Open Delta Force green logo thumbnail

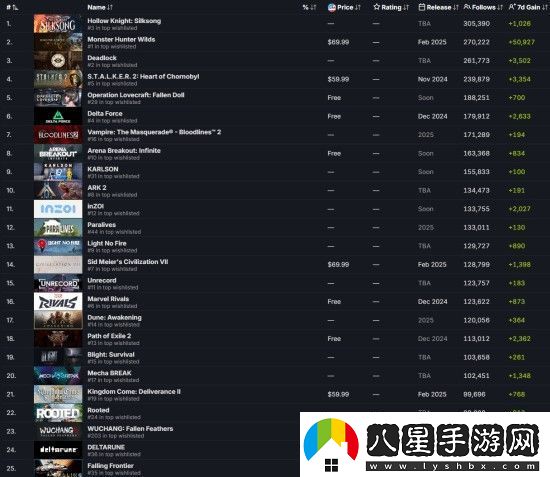tap(58, 116)
